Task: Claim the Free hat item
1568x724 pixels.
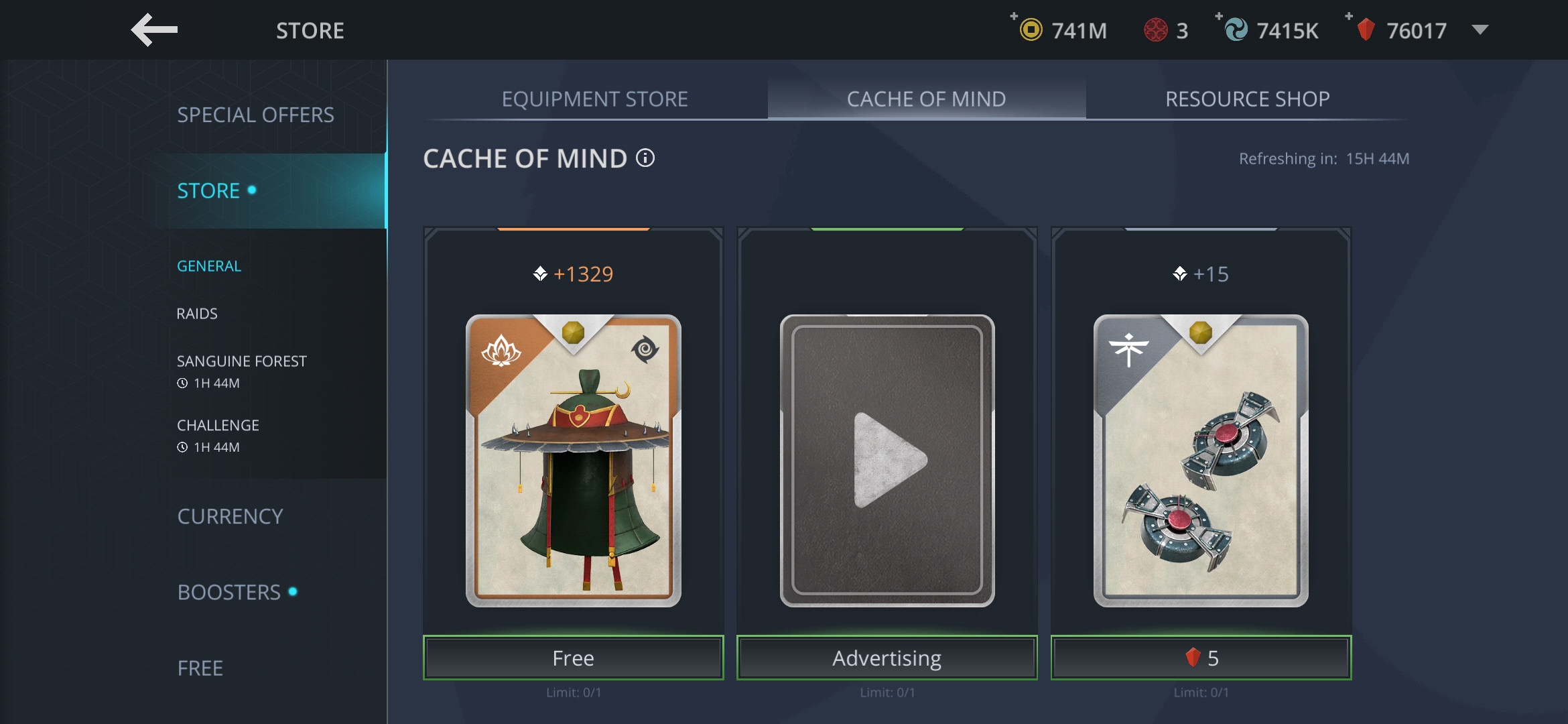Action: pos(574,658)
